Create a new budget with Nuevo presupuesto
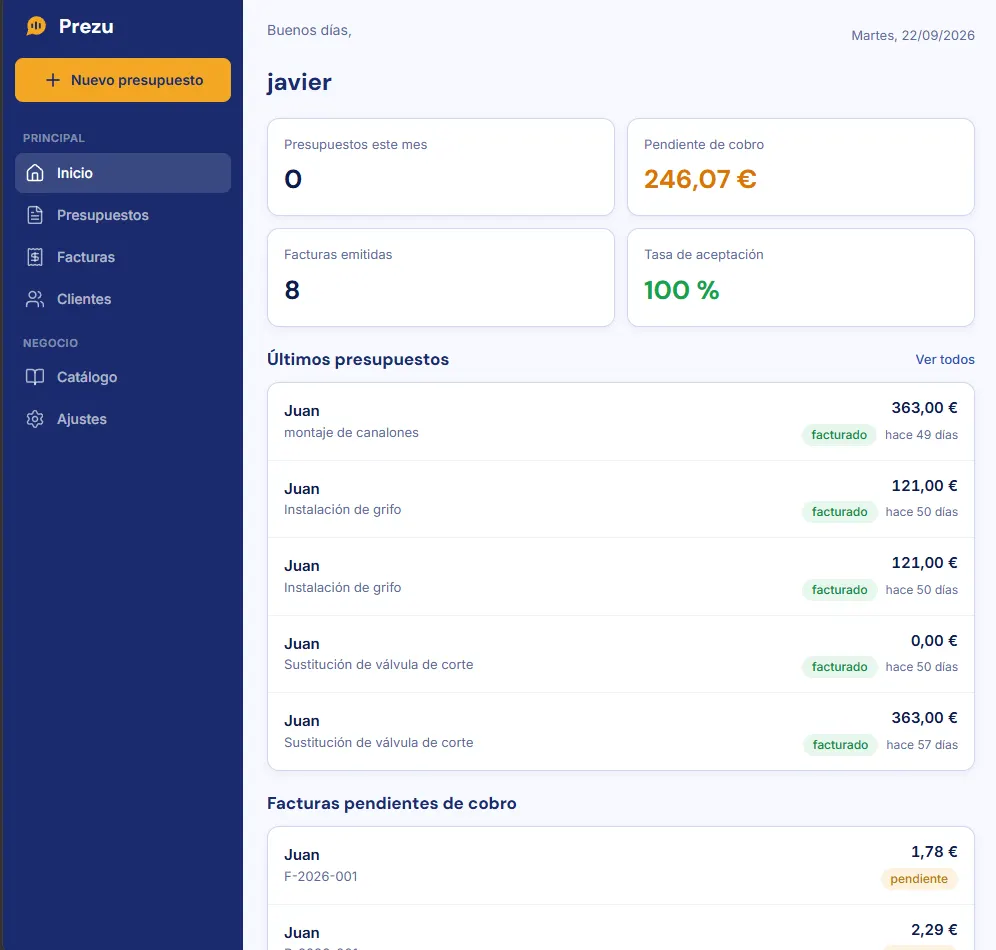 coord(123,80)
